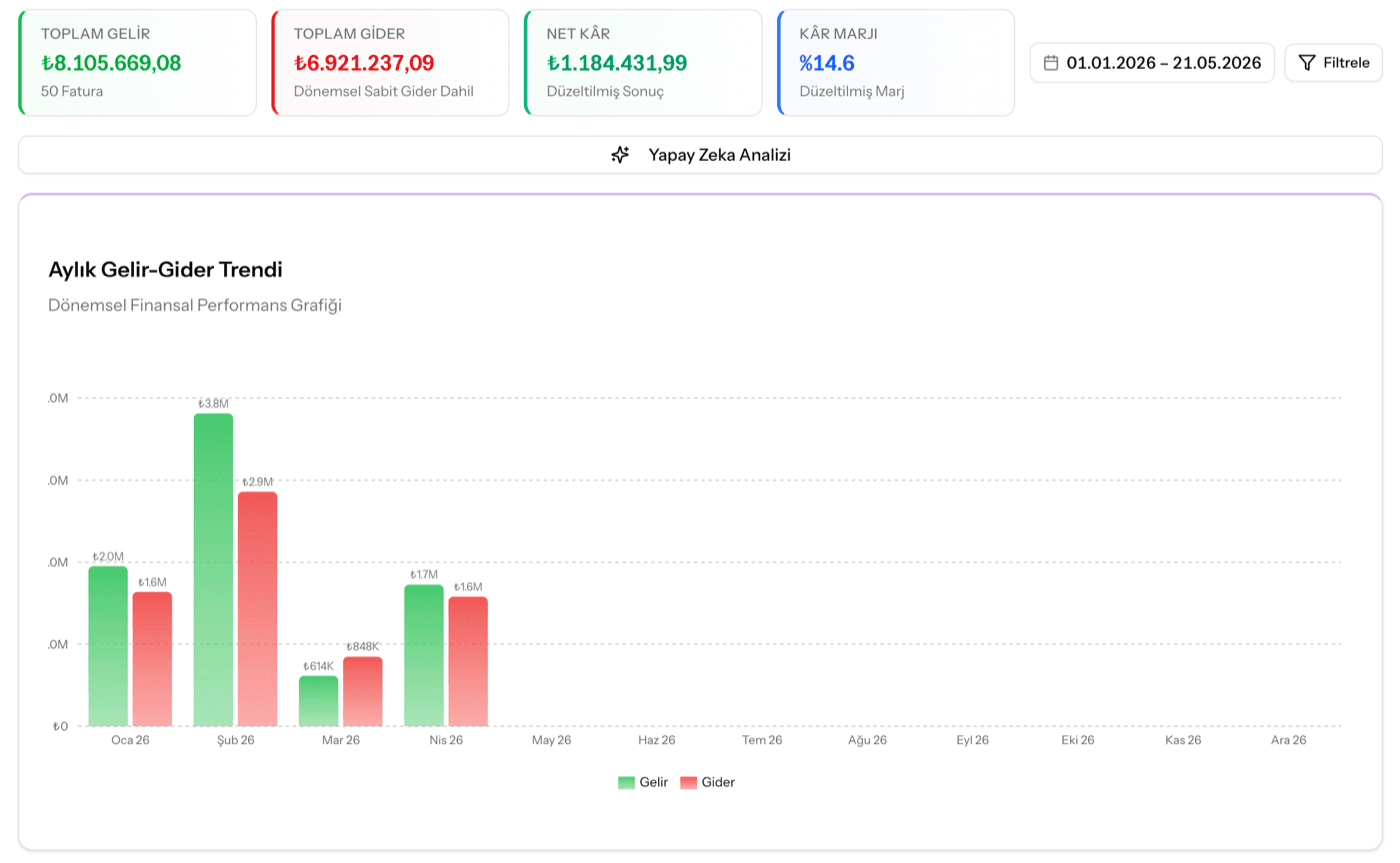This screenshot has width=1400, height=863.
Task: Click the ₺0 y-axis label
Action: (x=61, y=726)
